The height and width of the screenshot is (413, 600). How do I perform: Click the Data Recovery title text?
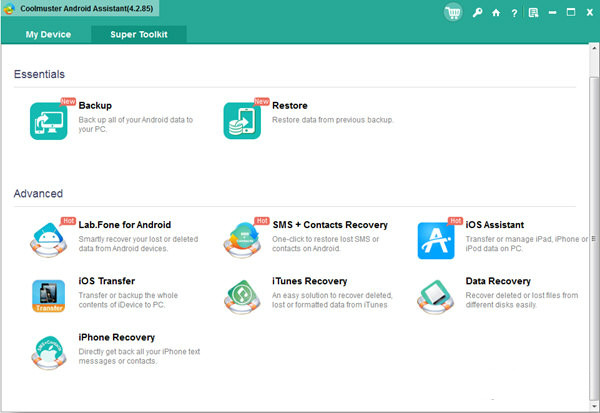(498, 281)
